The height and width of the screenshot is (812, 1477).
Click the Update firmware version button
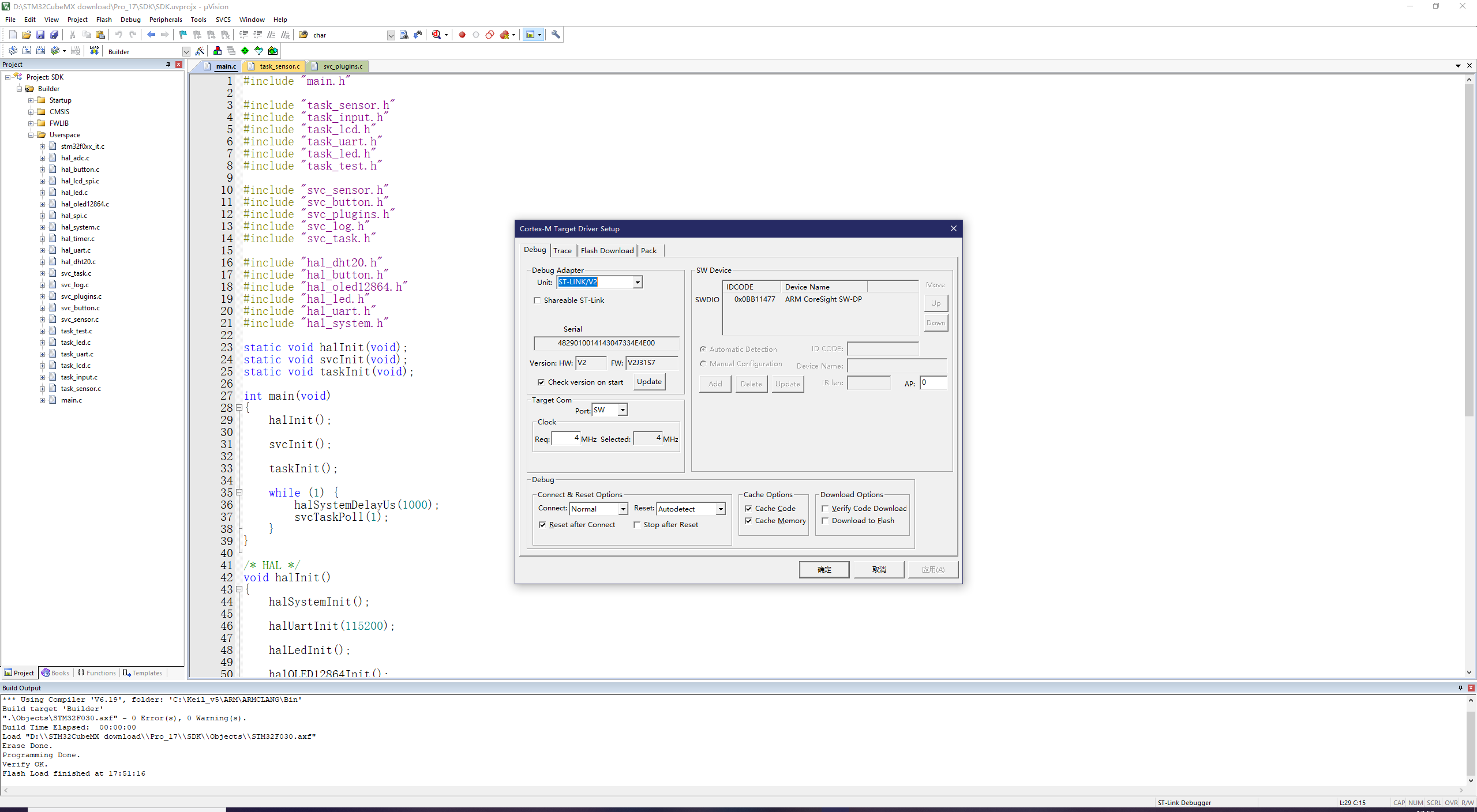(x=649, y=382)
